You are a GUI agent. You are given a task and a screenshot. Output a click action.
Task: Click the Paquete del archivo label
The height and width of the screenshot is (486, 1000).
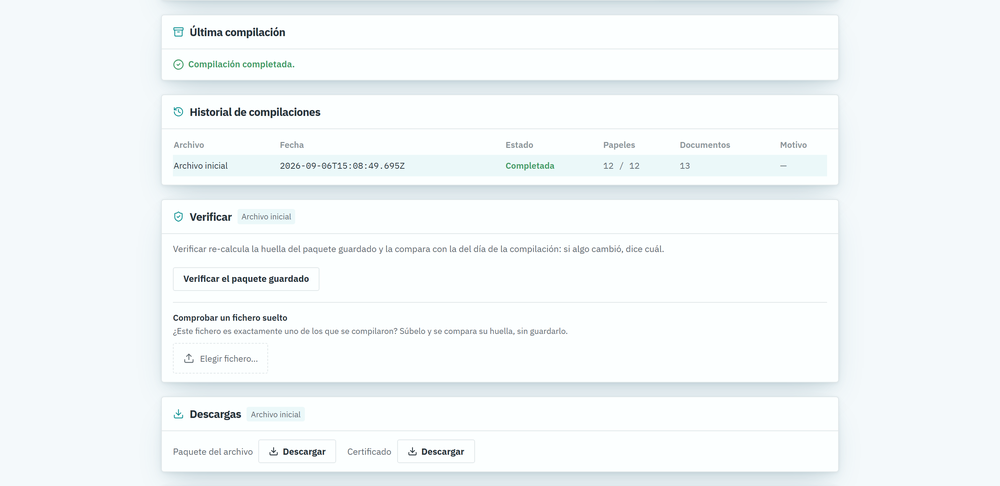[213, 452]
